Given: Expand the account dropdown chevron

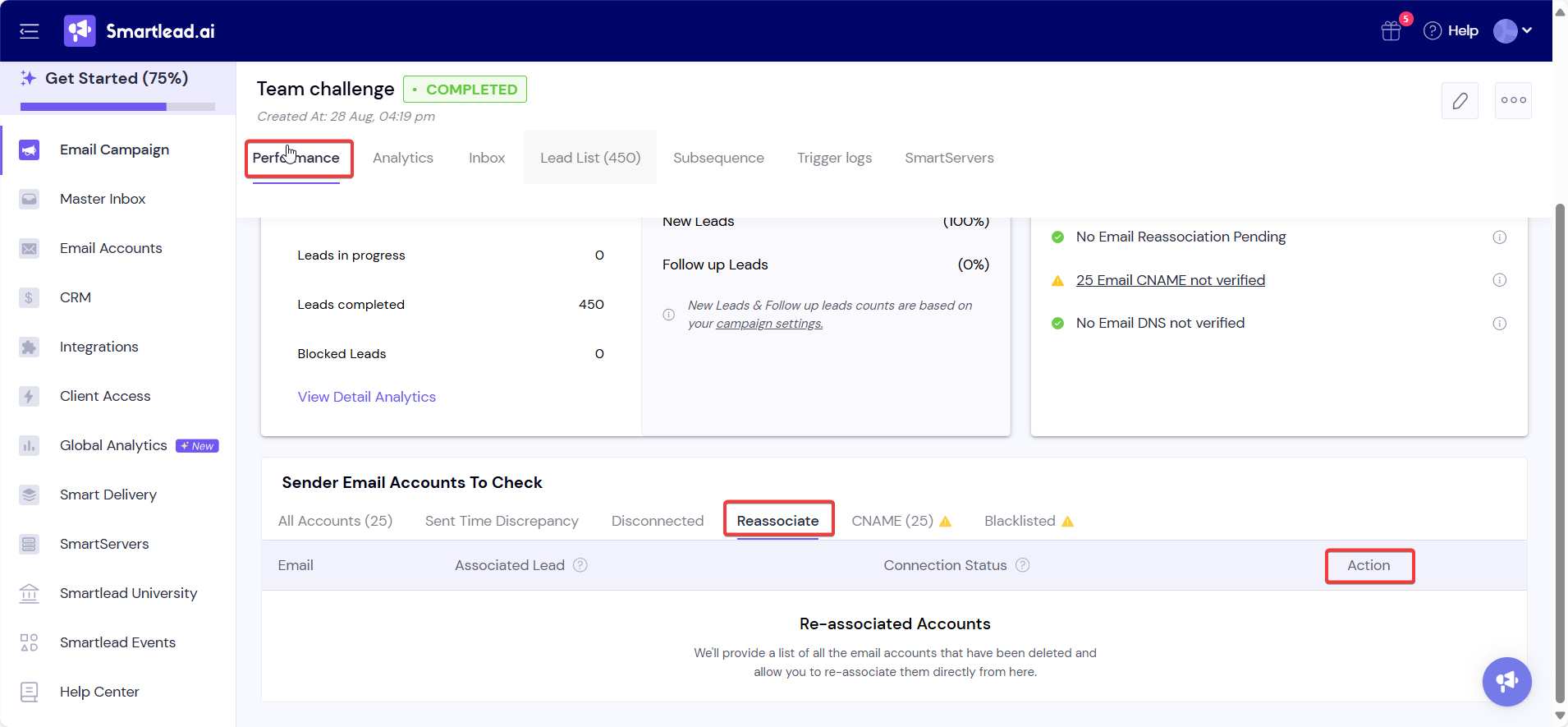Looking at the screenshot, I should [1527, 30].
